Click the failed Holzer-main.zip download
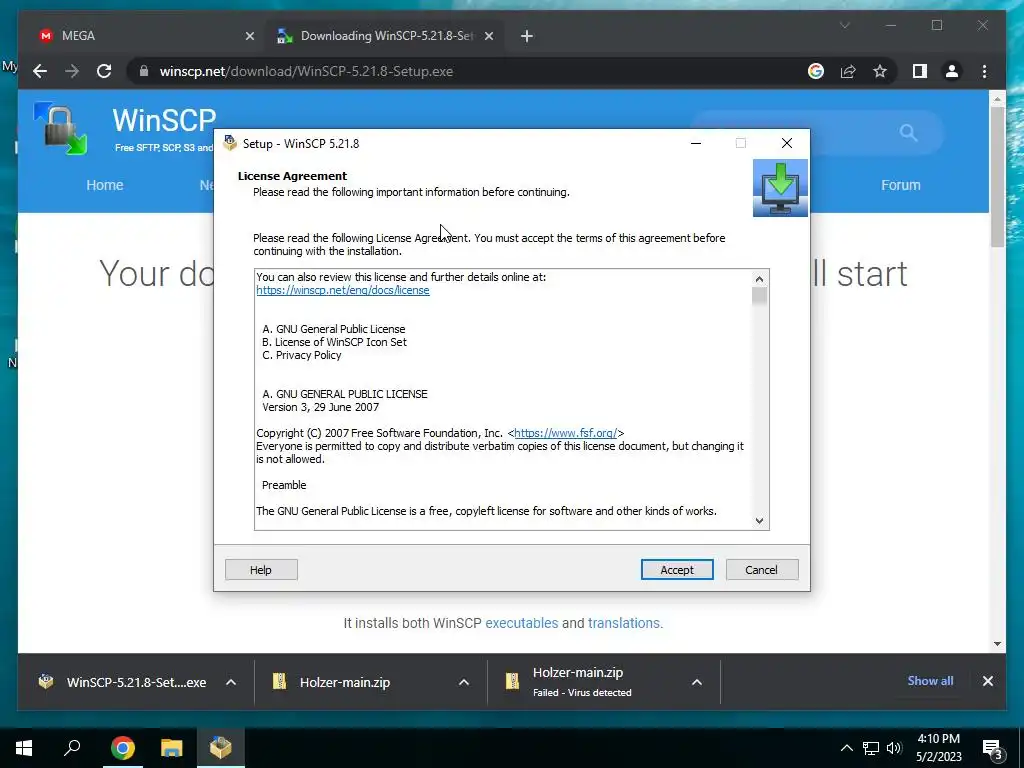This screenshot has width=1024, height=768. pos(578,682)
